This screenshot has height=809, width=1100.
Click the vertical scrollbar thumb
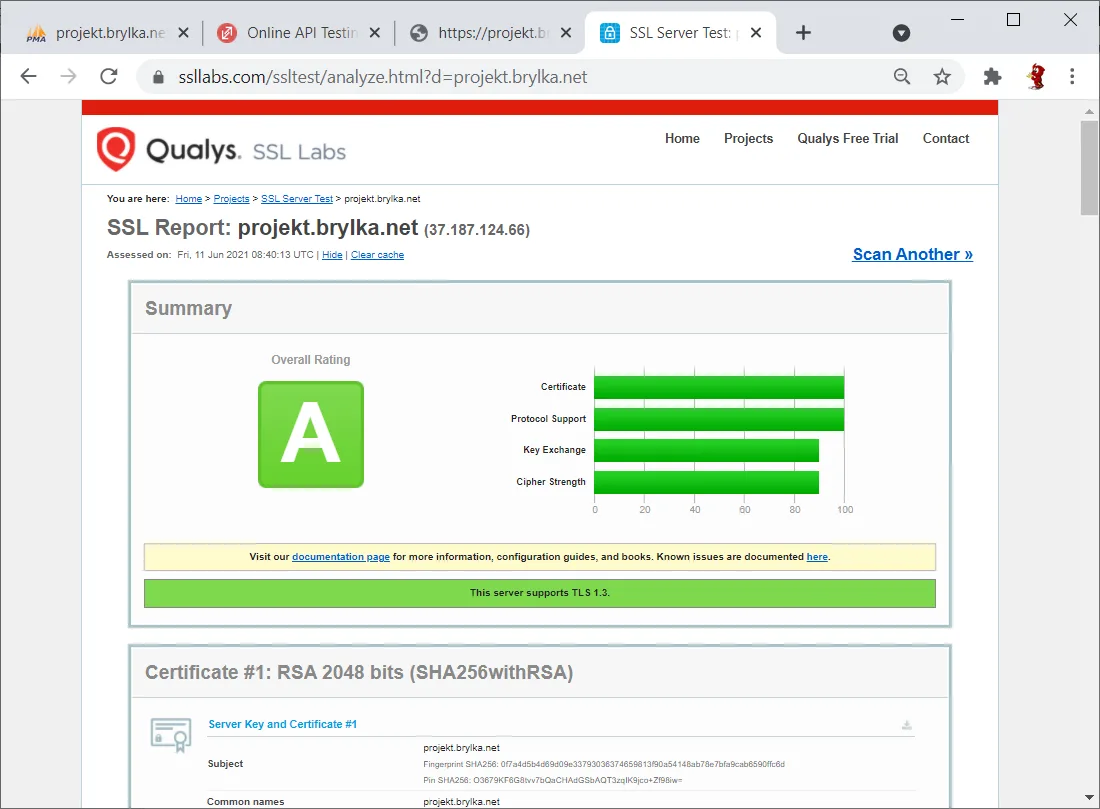(x=1089, y=168)
